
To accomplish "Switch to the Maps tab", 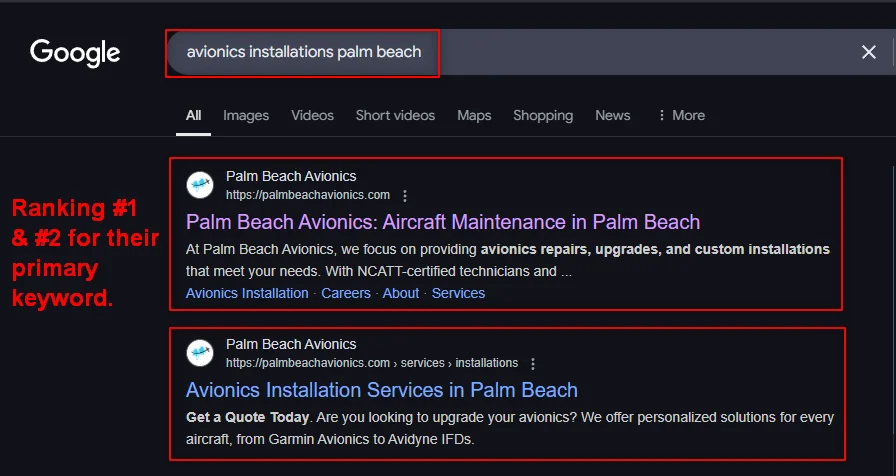I will coord(474,115).
